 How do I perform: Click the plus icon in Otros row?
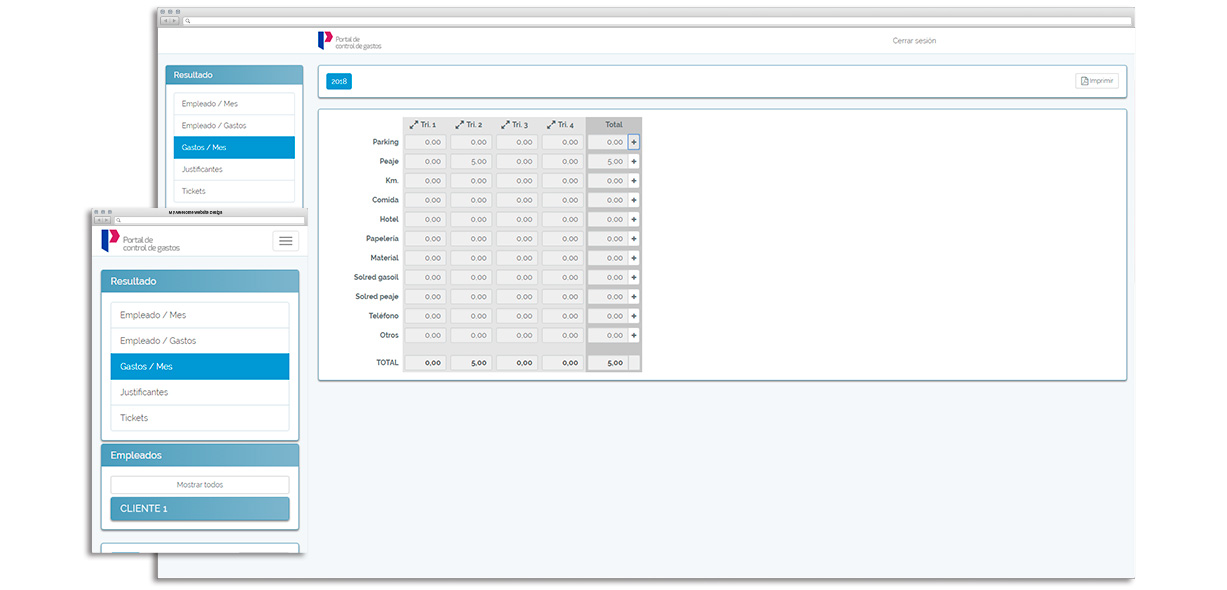(634, 335)
